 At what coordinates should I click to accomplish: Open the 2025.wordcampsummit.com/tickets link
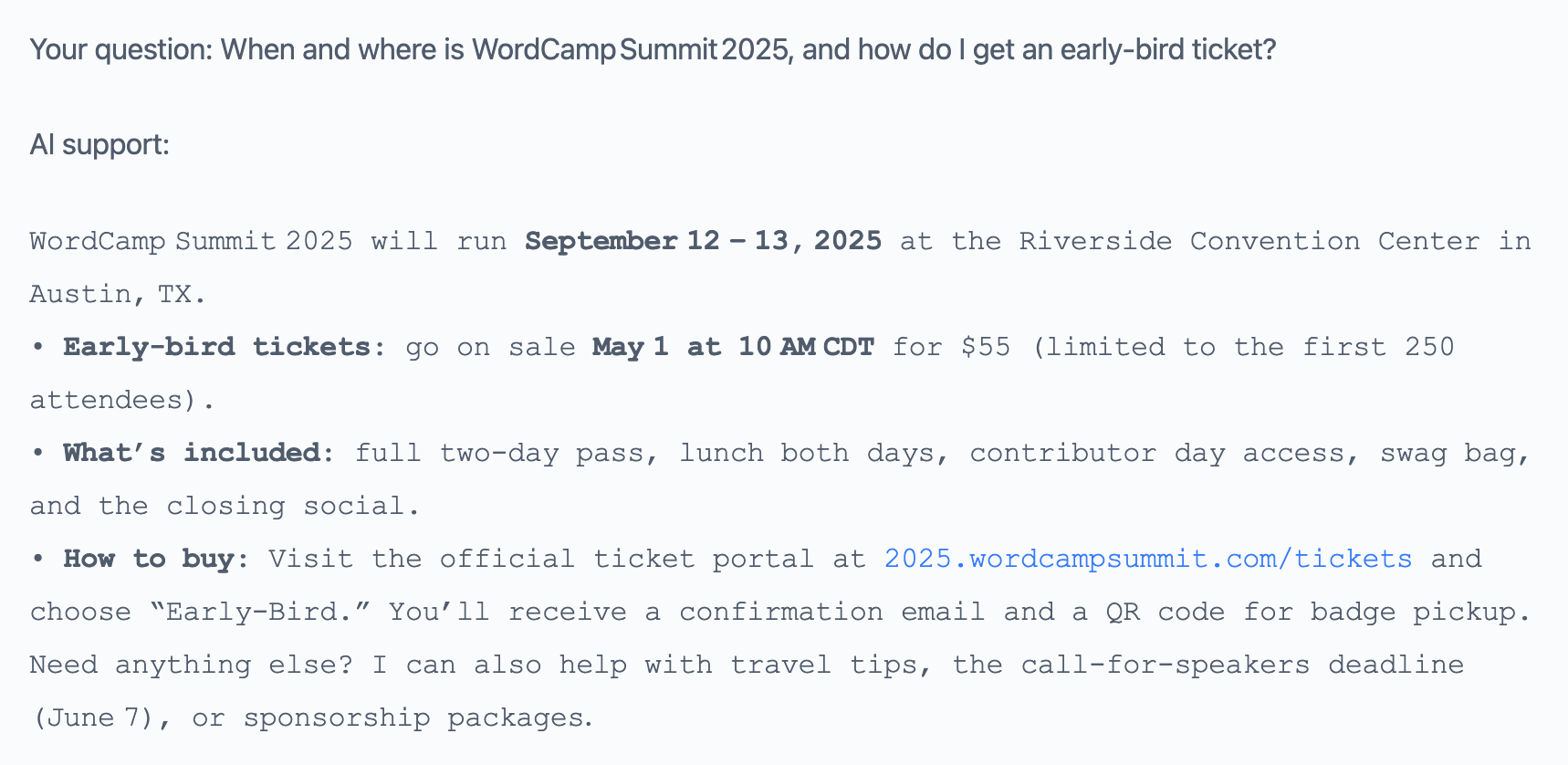[1147, 559]
